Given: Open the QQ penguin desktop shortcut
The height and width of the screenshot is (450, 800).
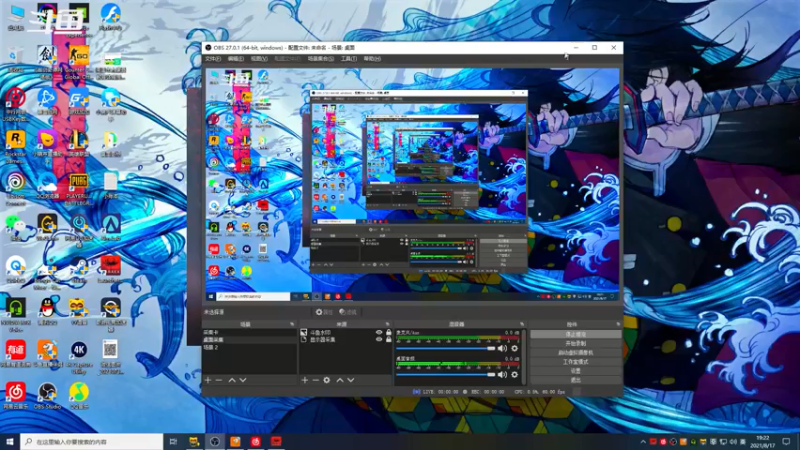Looking at the screenshot, I should point(47,311).
